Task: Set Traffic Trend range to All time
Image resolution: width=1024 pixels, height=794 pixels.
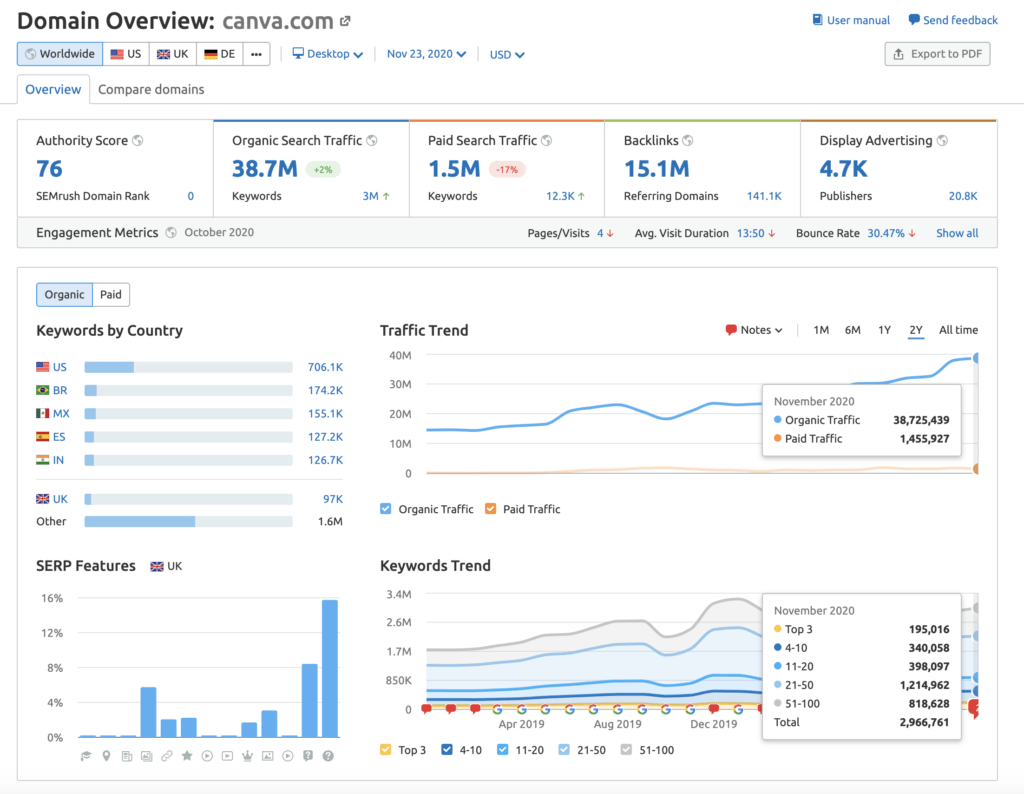Action: coord(958,330)
